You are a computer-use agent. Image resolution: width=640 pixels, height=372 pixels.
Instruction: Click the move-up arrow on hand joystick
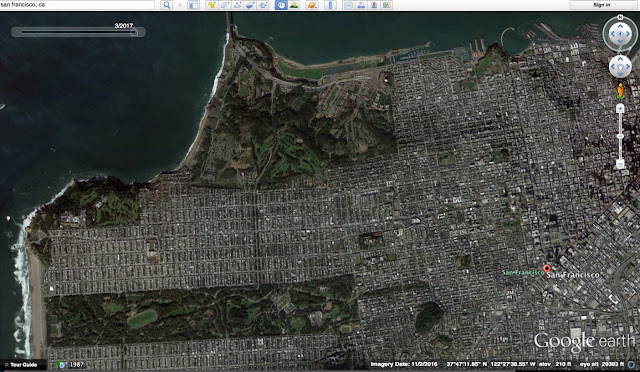pos(620,60)
